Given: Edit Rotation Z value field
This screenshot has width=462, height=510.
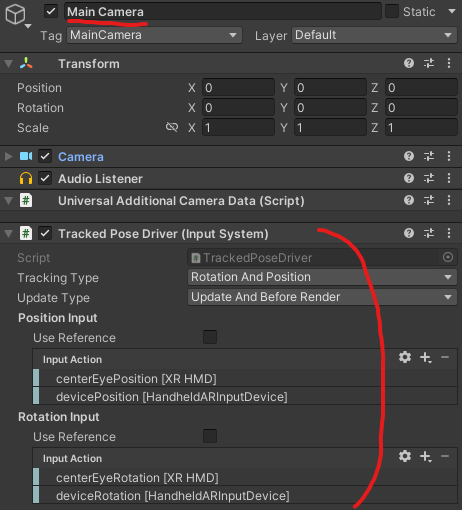Looking at the screenshot, I should pos(421,108).
